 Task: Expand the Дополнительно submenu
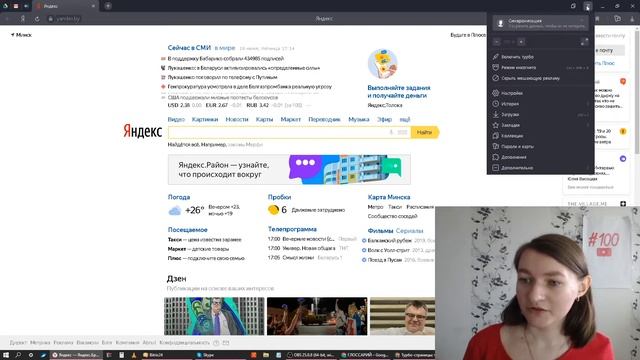540,167
